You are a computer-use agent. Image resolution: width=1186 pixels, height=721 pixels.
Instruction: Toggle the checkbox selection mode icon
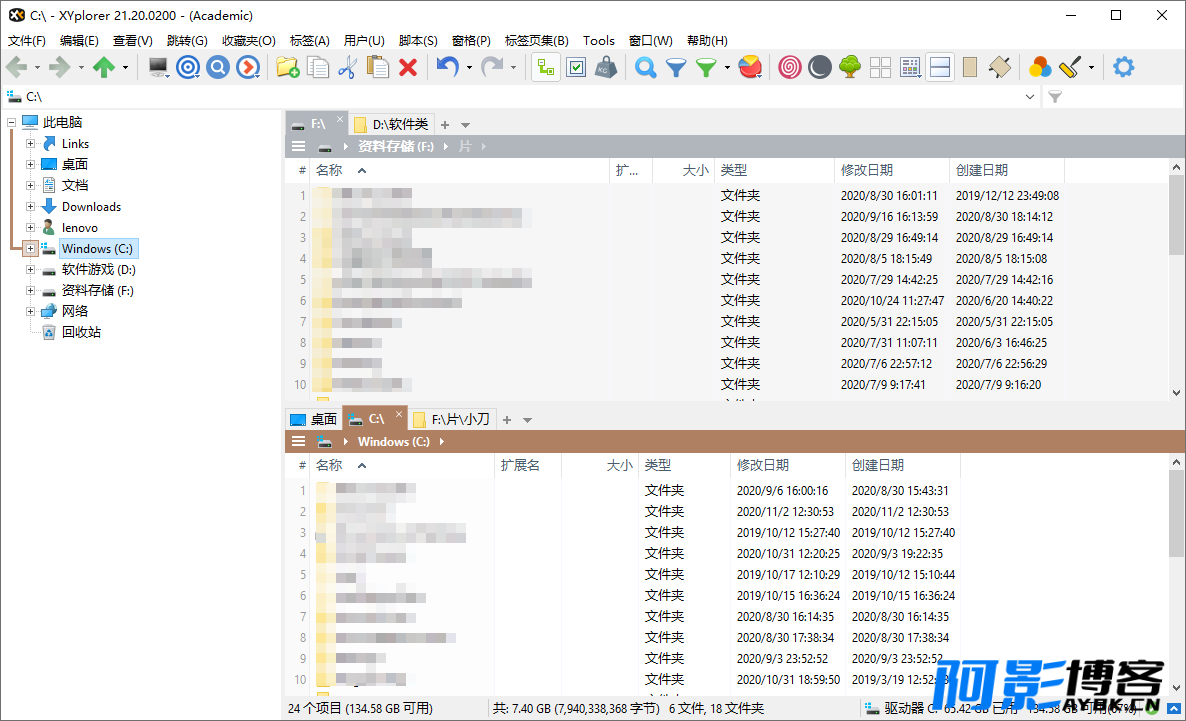[x=576, y=67]
